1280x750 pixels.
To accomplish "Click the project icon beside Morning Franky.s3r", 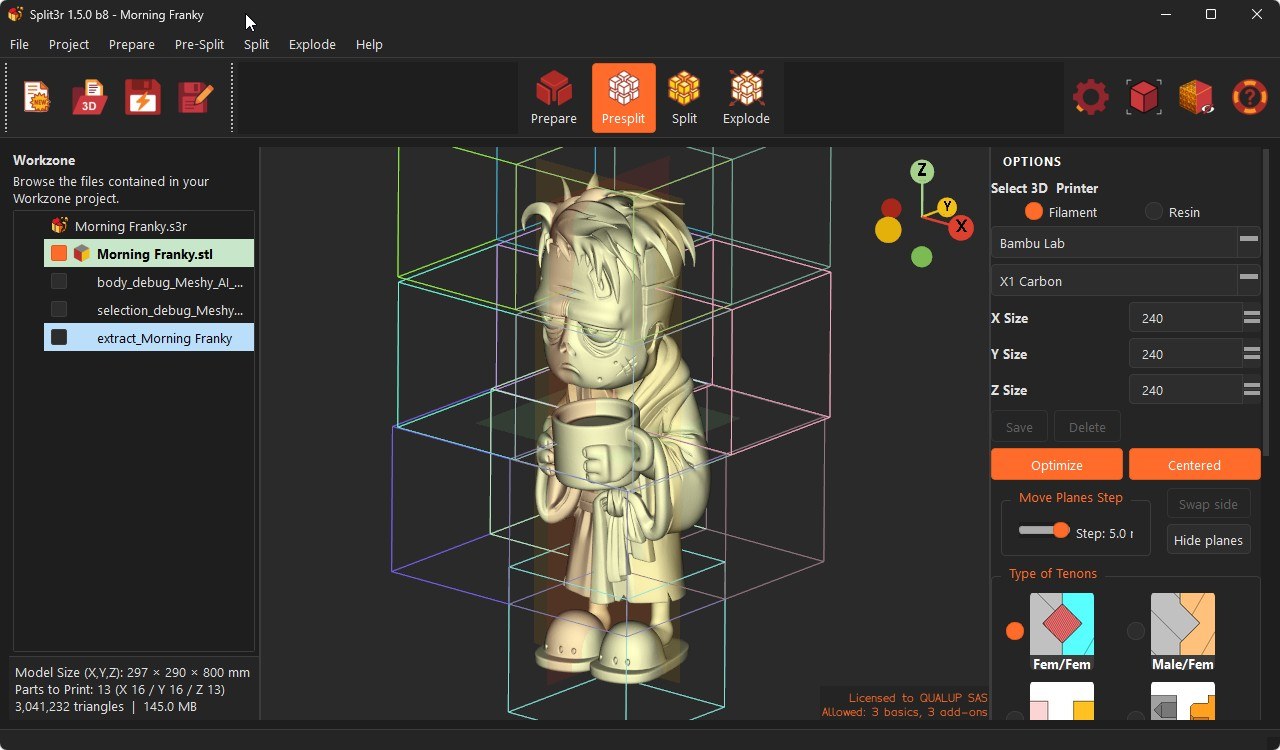I will 60,226.
